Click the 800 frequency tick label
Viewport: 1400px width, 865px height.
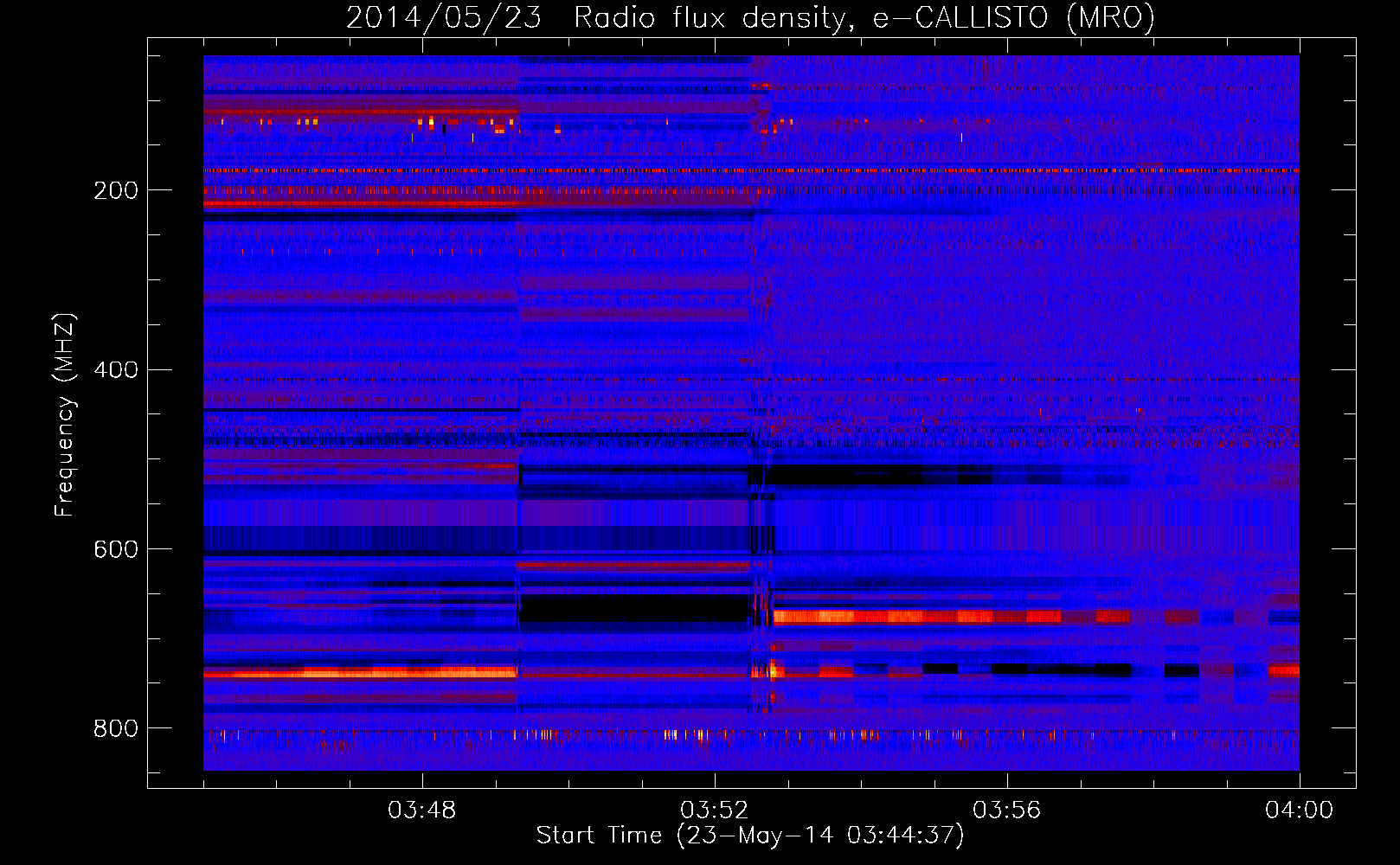[x=116, y=729]
